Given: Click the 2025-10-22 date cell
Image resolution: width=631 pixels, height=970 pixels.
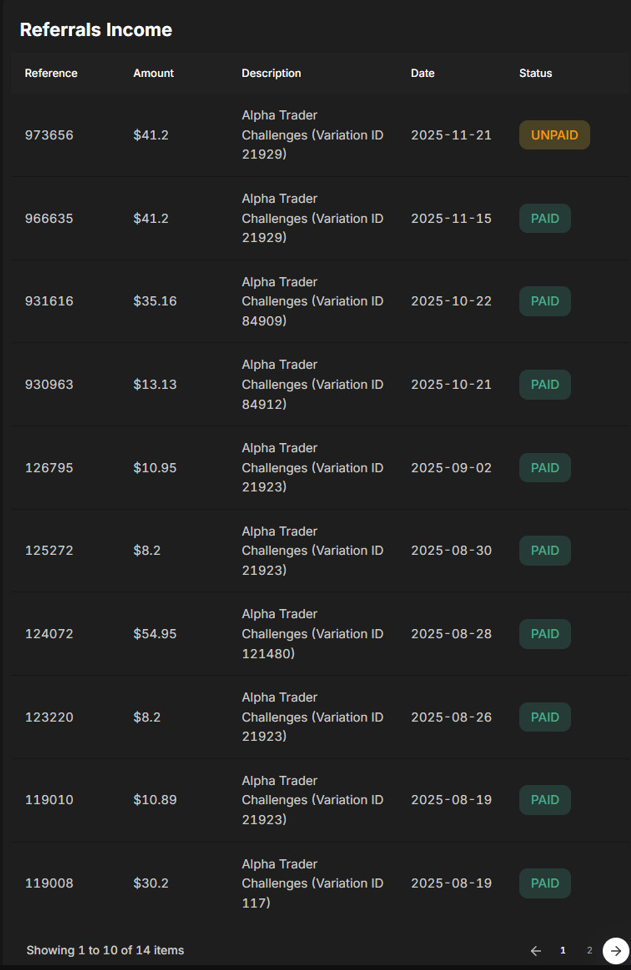Looking at the screenshot, I should pyautogui.click(x=451, y=301).
